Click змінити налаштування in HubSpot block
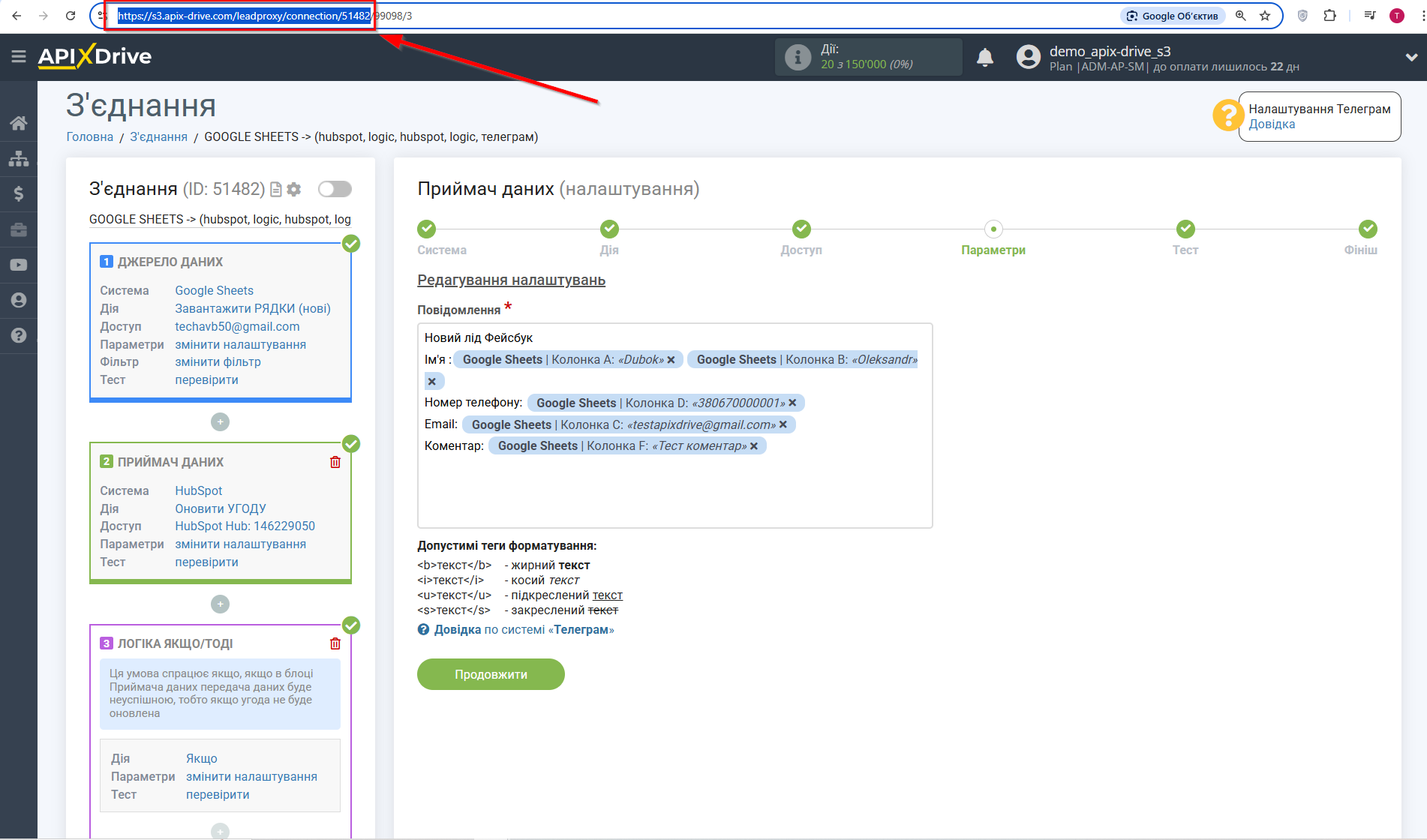This screenshot has width=1427, height=840. pyautogui.click(x=240, y=544)
